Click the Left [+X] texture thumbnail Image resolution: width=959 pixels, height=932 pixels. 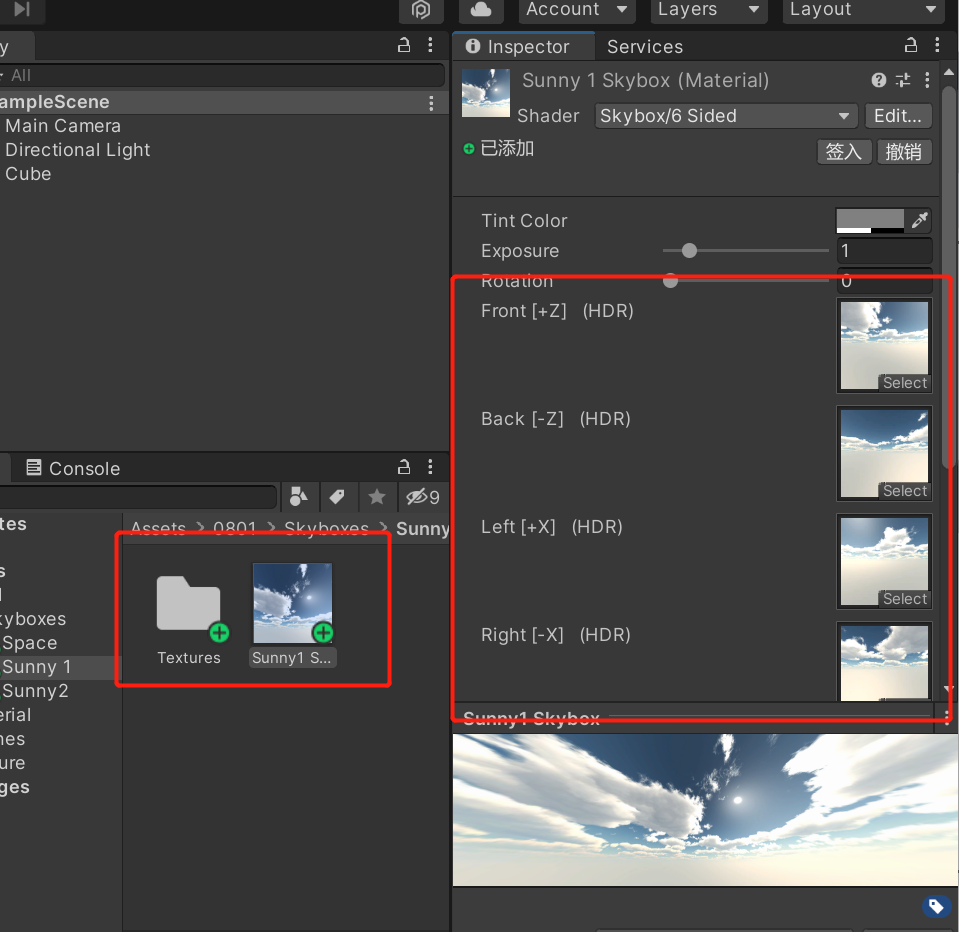884,561
